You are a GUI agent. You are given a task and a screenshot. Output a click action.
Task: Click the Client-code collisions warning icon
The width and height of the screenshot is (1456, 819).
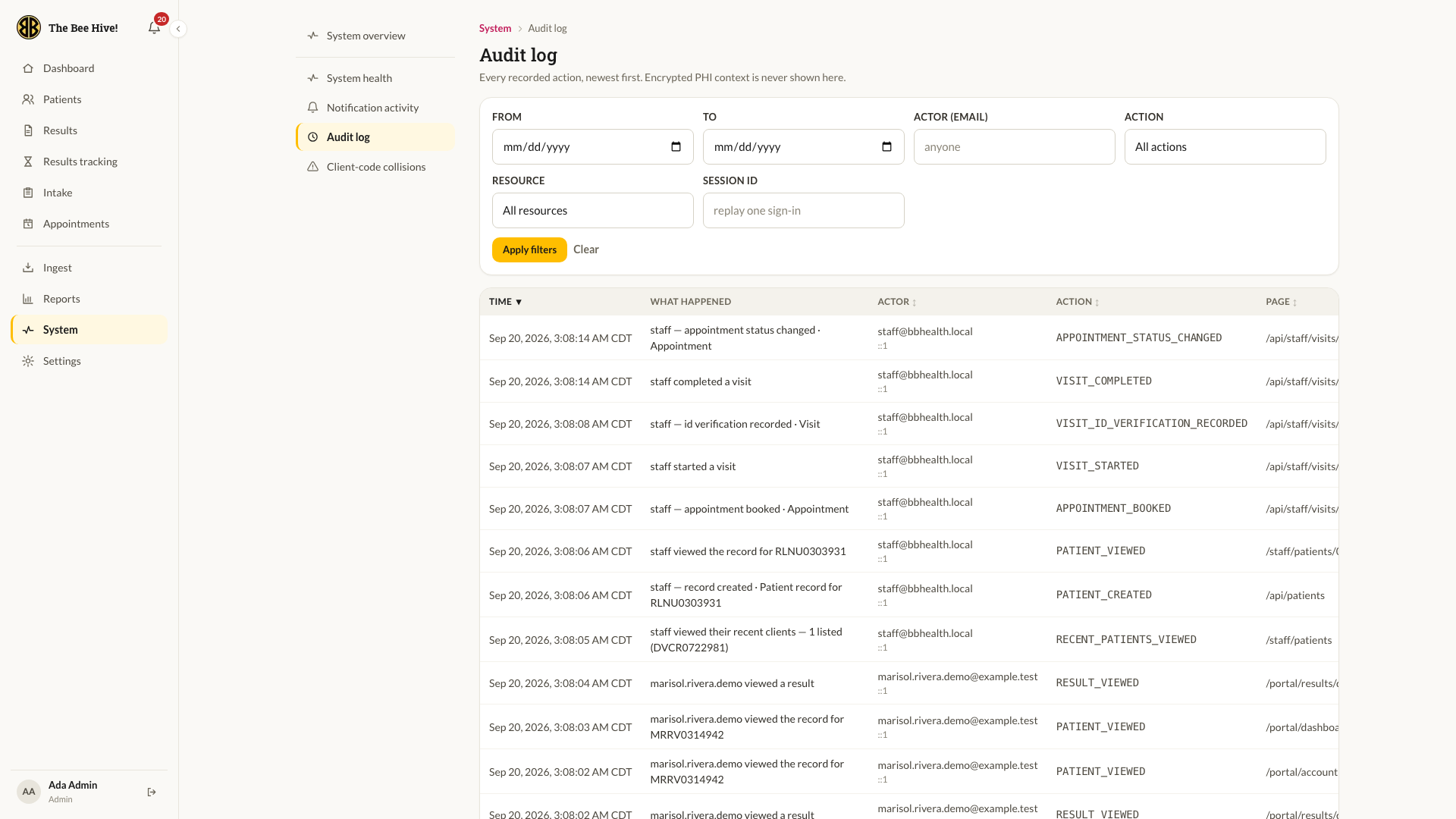pyautogui.click(x=312, y=167)
